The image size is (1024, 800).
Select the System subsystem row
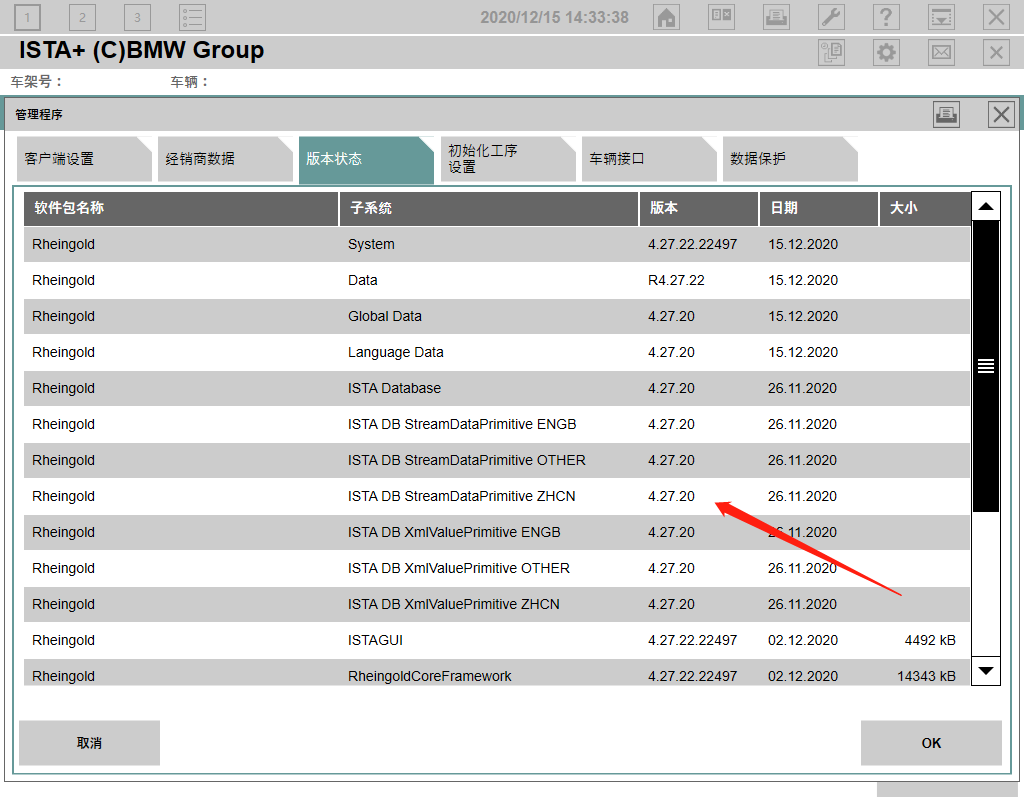[x=497, y=244]
